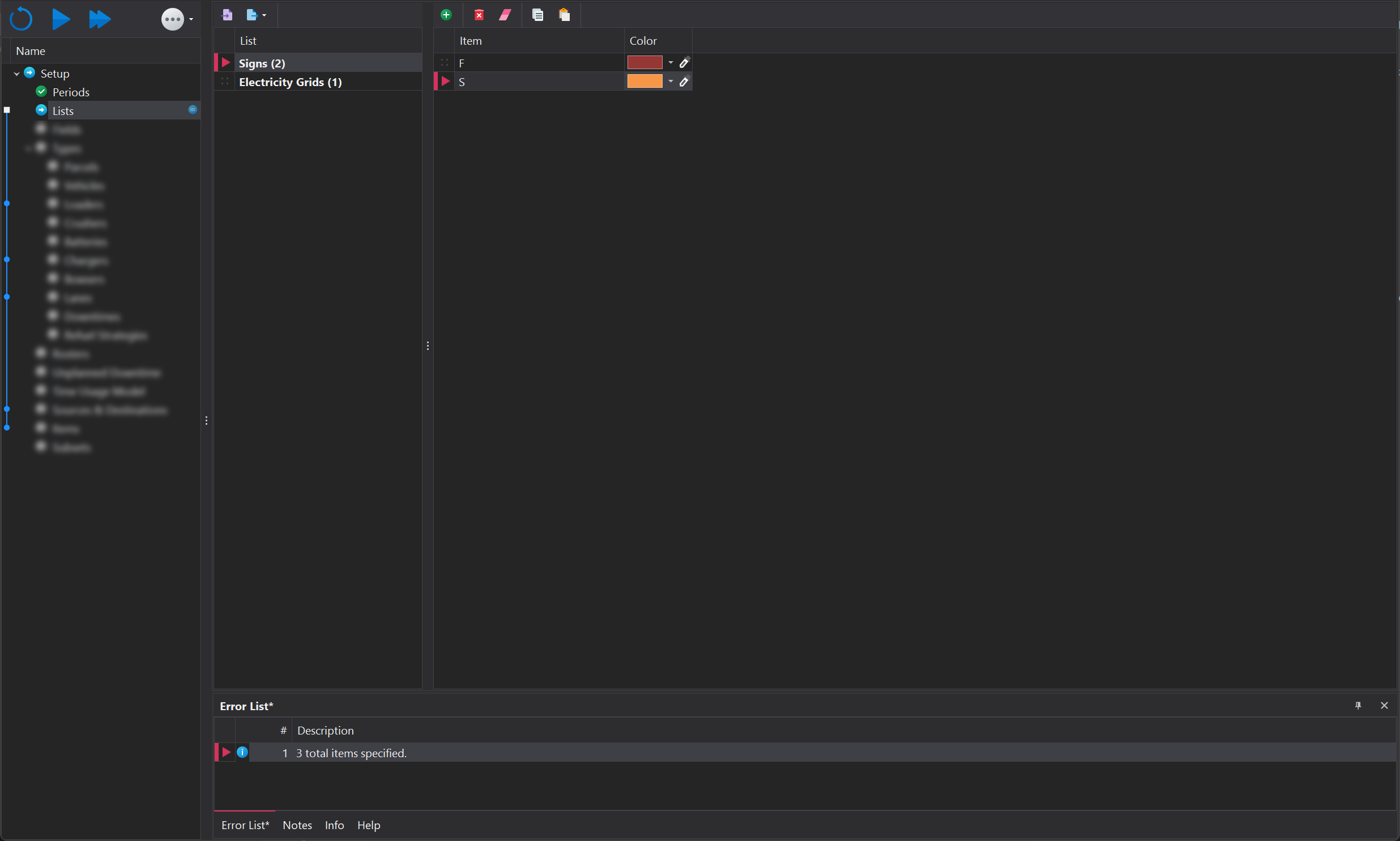This screenshot has width=1400, height=841.
Task: Switch to the Help tab
Action: point(368,825)
